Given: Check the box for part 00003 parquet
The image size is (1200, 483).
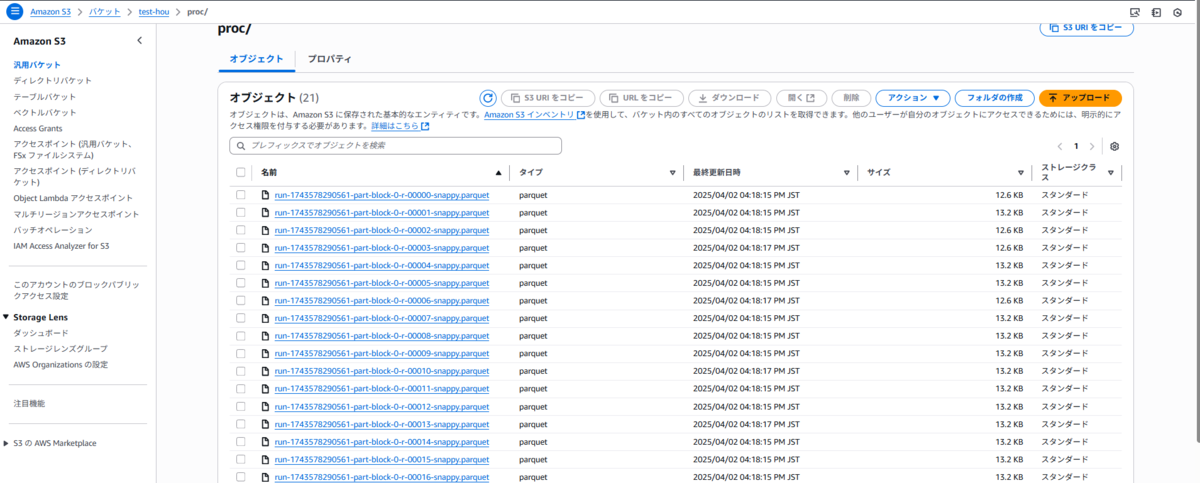Looking at the screenshot, I should (240, 247).
